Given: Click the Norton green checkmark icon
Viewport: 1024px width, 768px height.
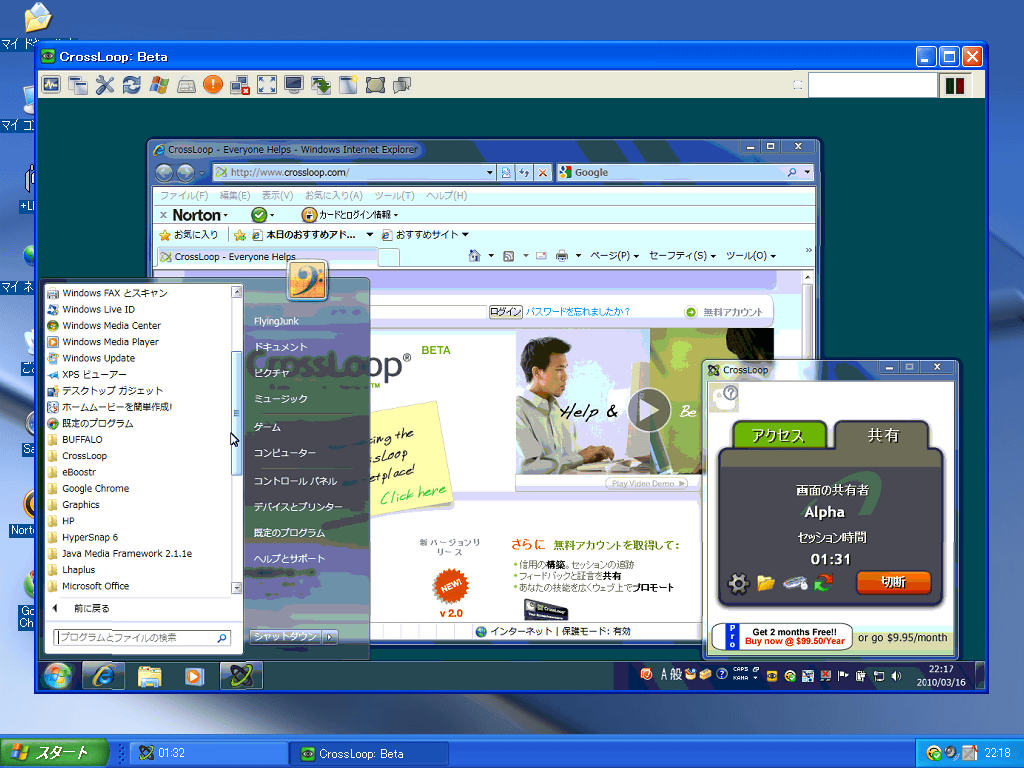Looking at the screenshot, I should coord(259,215).
